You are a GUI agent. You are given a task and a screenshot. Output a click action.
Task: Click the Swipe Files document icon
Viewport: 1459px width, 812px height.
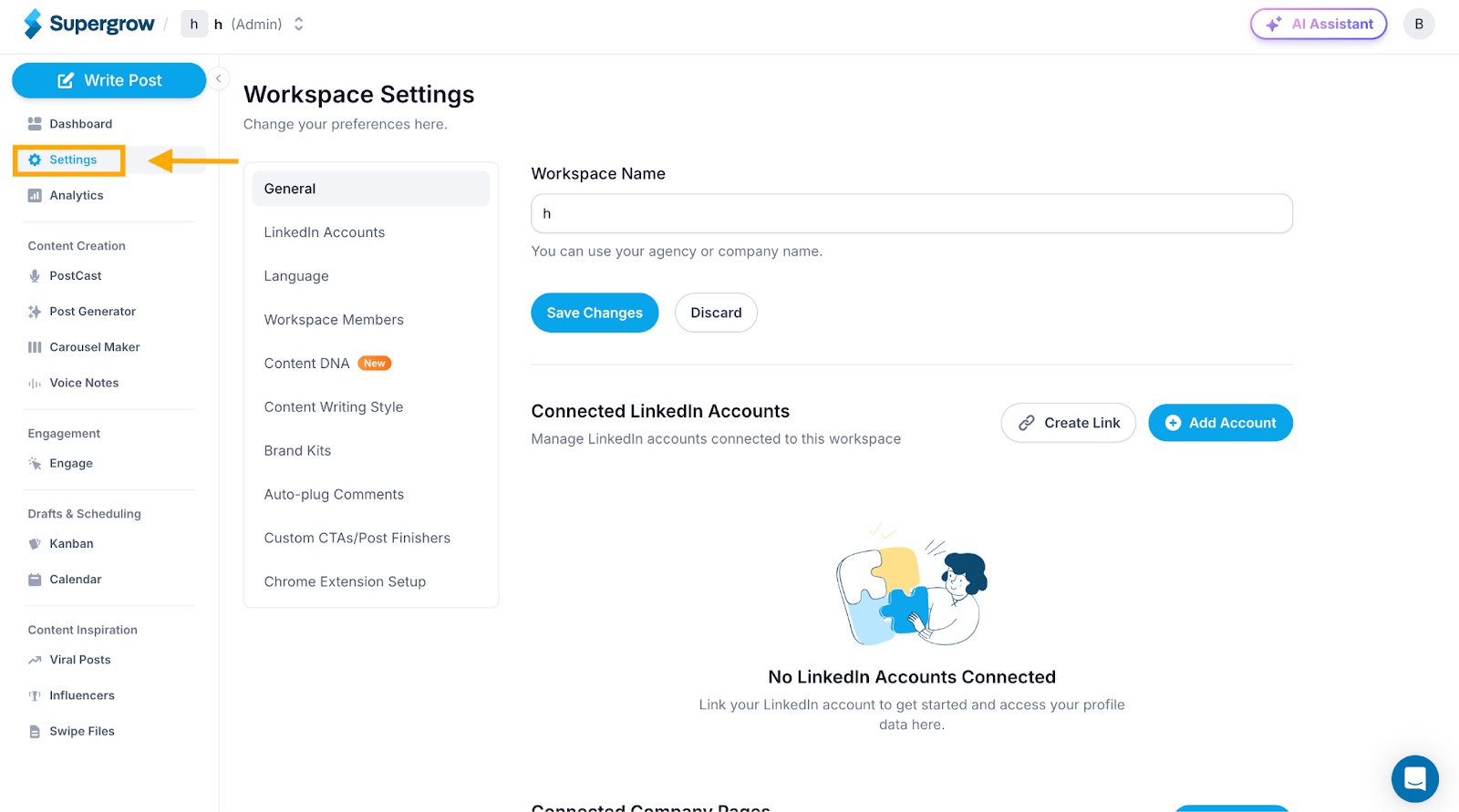tap(35, 732)
